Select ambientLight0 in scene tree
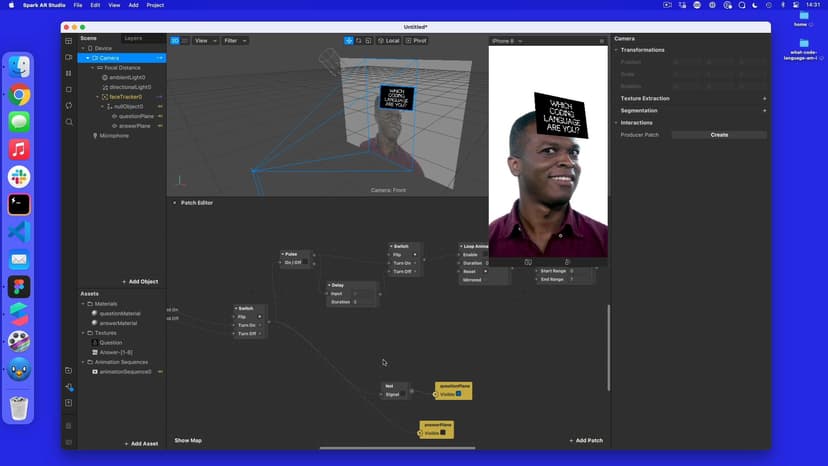 coord(127,78)
